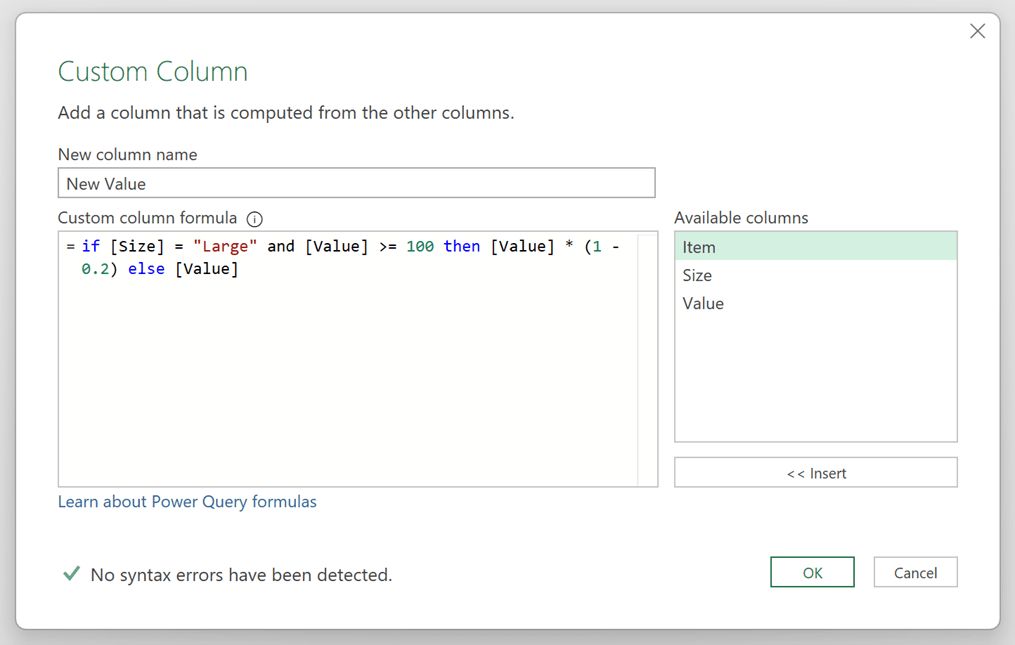Screen dimensions: 1015x645
Task: Click the number 100 in the formula
Action: tap(423, 245)
